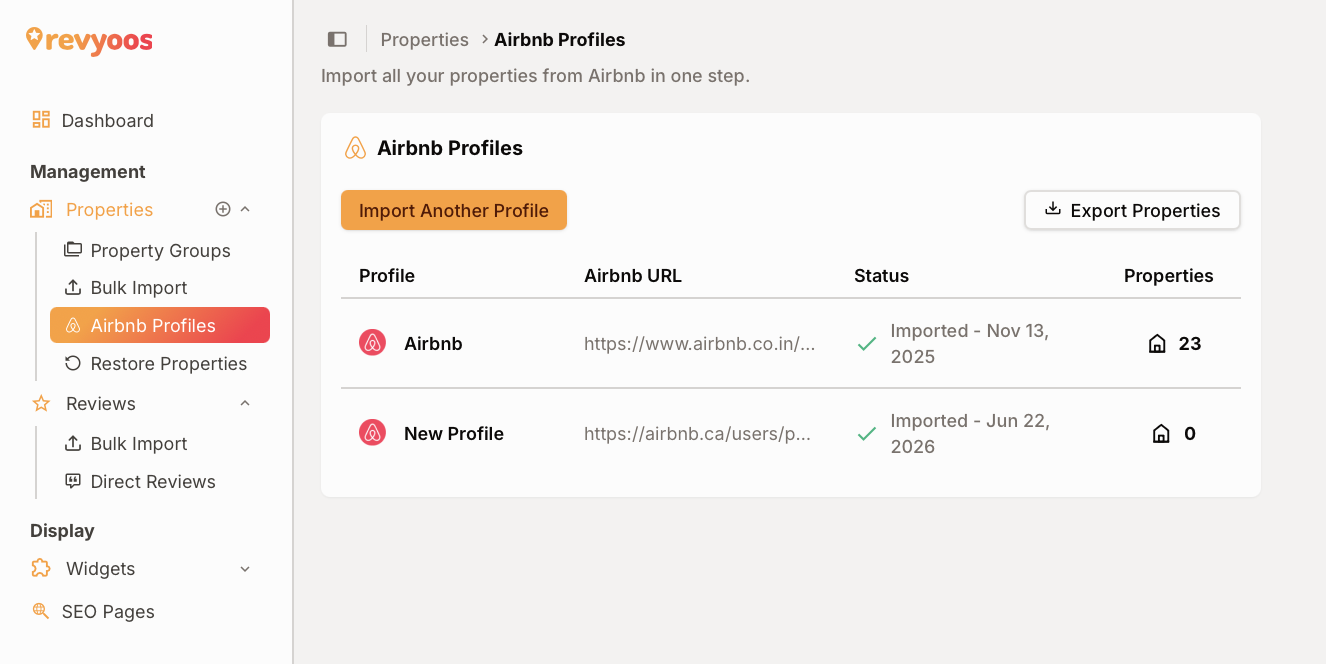This screenshot has height=664, width=1326.
Task: Click the download icon in Export Properties
Action: click(1052, 209)
